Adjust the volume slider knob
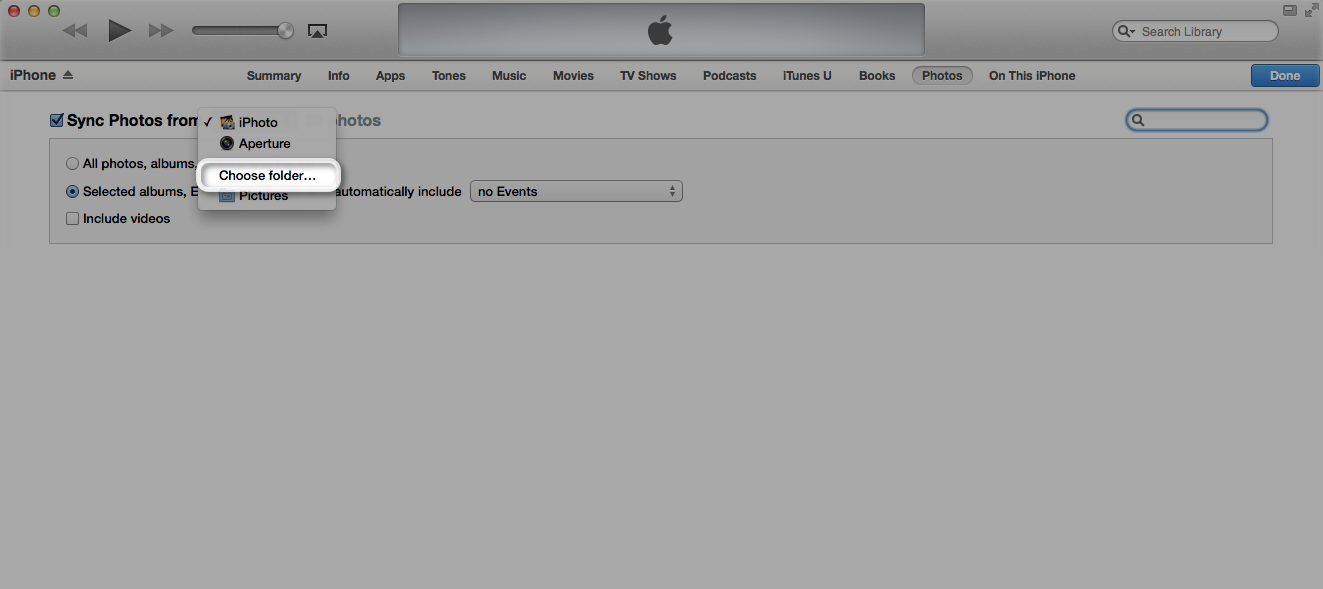Screen dimensions: 1323x589 point(286,31)
